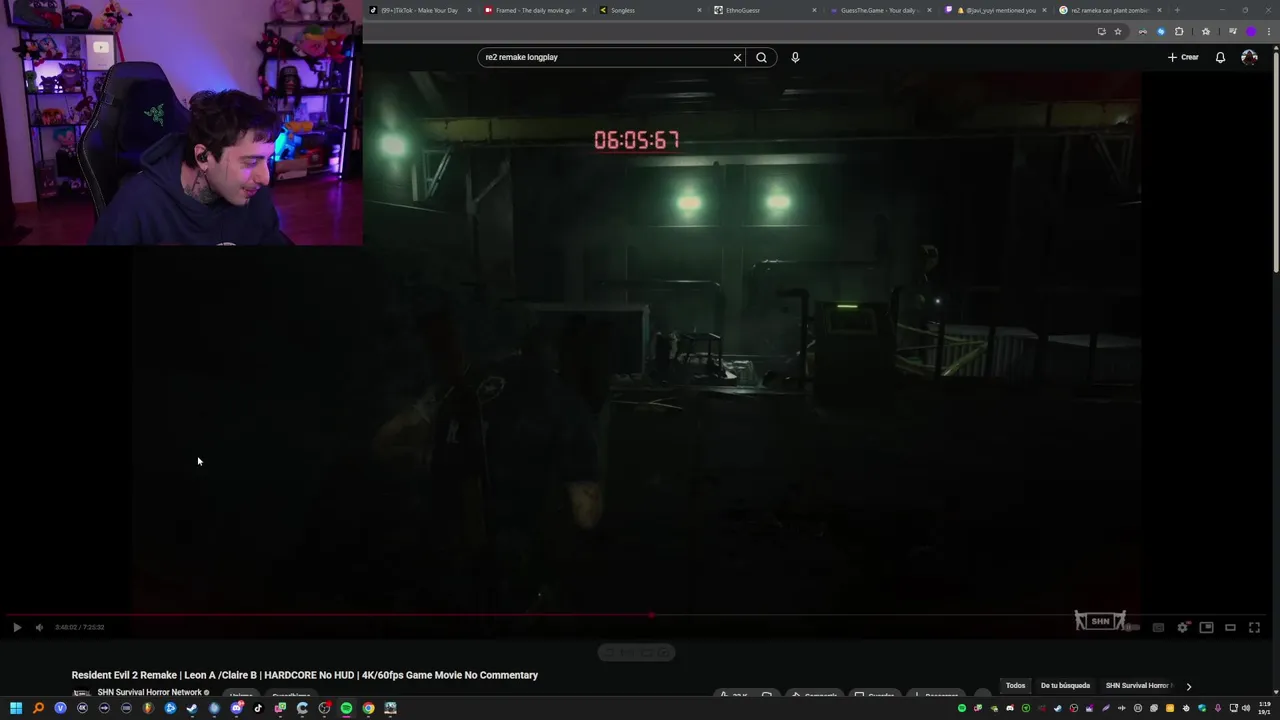
Task: Play the paused YouTube video
Action: [x=17, y=627]
